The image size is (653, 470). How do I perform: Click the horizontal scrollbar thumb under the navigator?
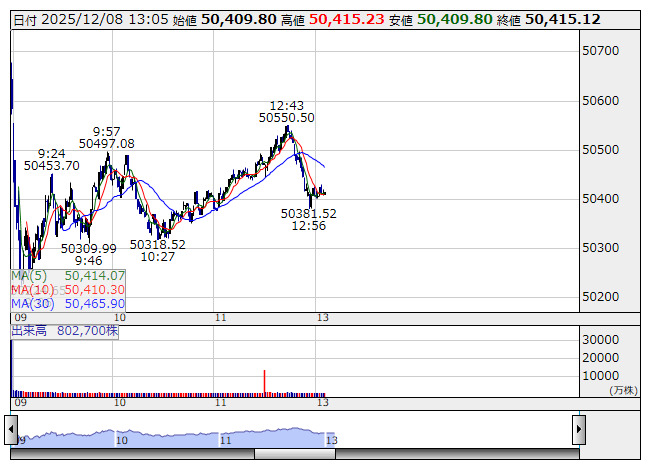click(x=295, y=454)
